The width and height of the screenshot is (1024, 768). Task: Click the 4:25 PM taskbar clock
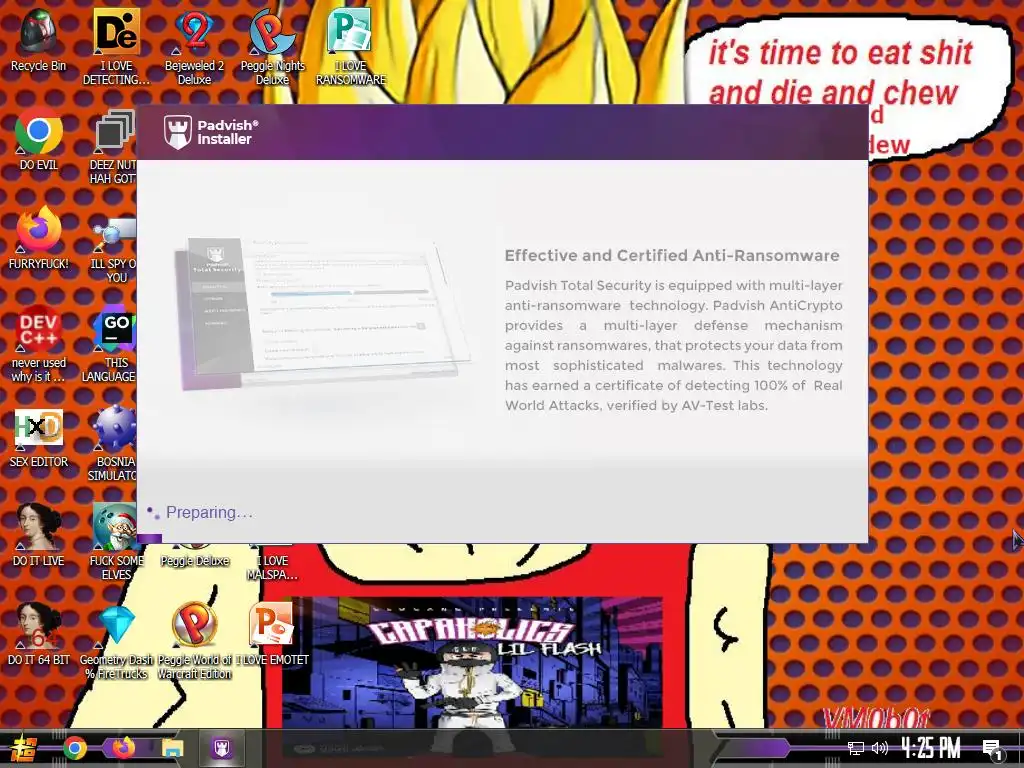(931, 748)
